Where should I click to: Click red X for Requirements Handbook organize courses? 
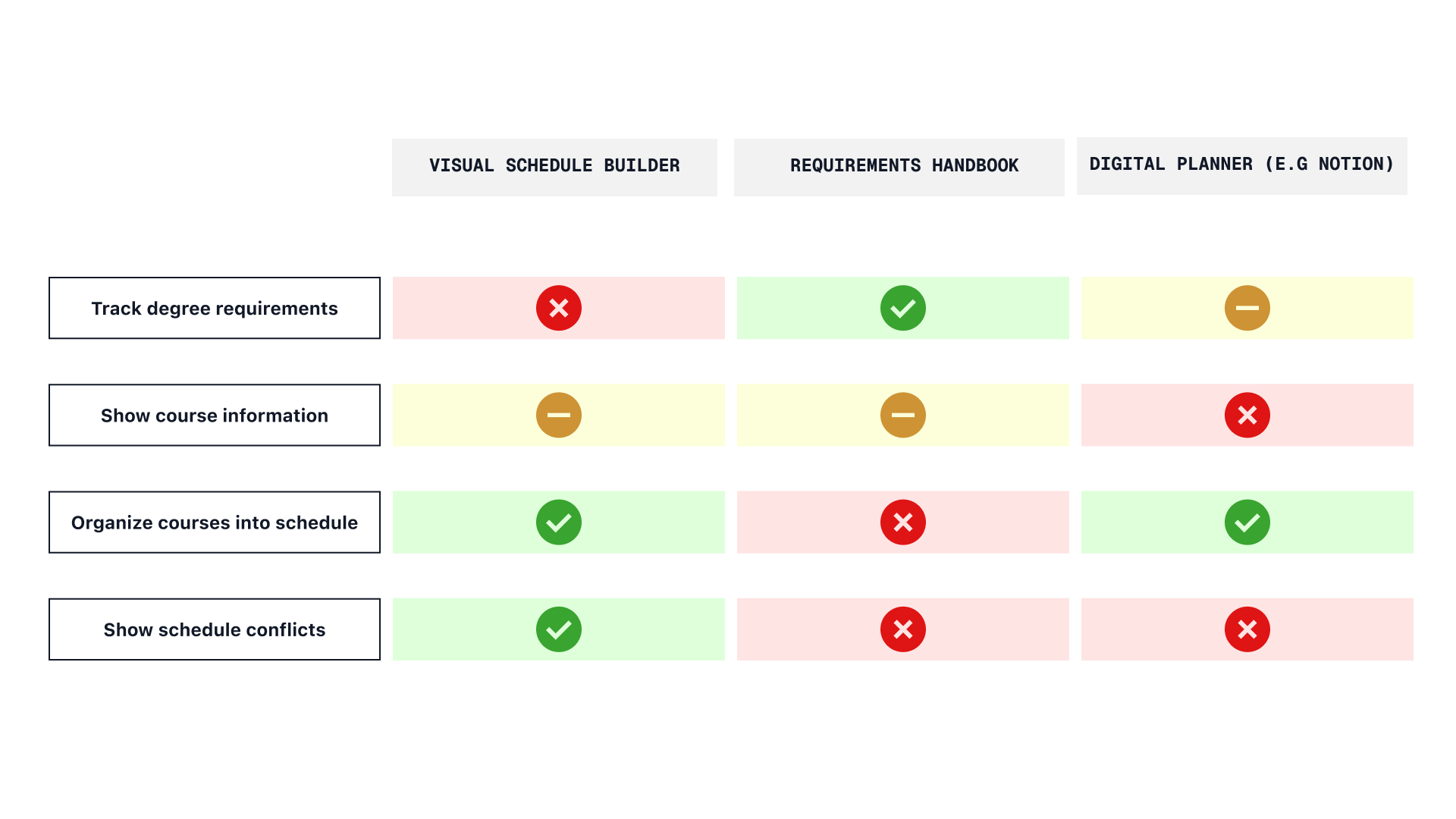coord(902,522)
